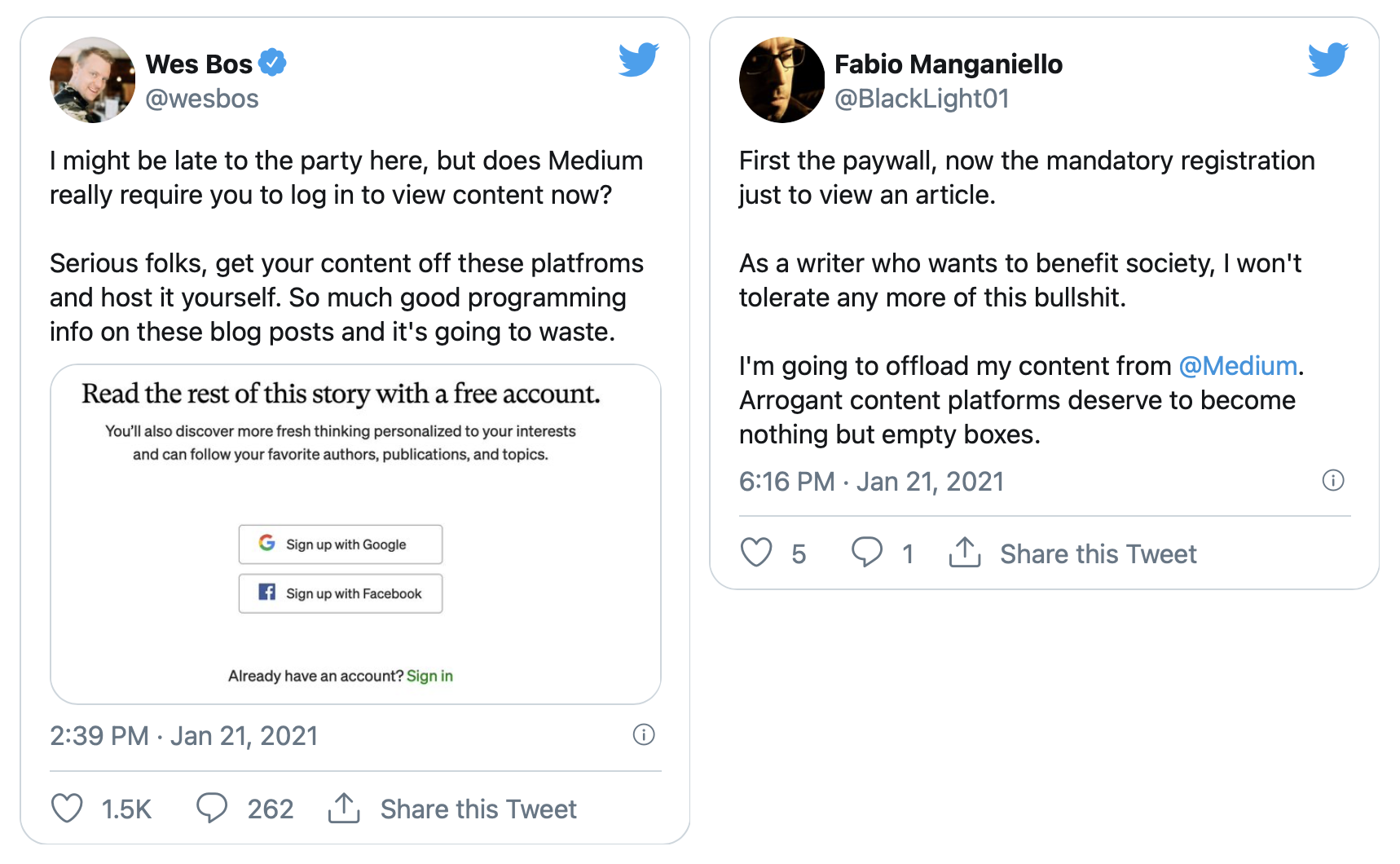Click Sign up with Google button

(x=341, y=544)
